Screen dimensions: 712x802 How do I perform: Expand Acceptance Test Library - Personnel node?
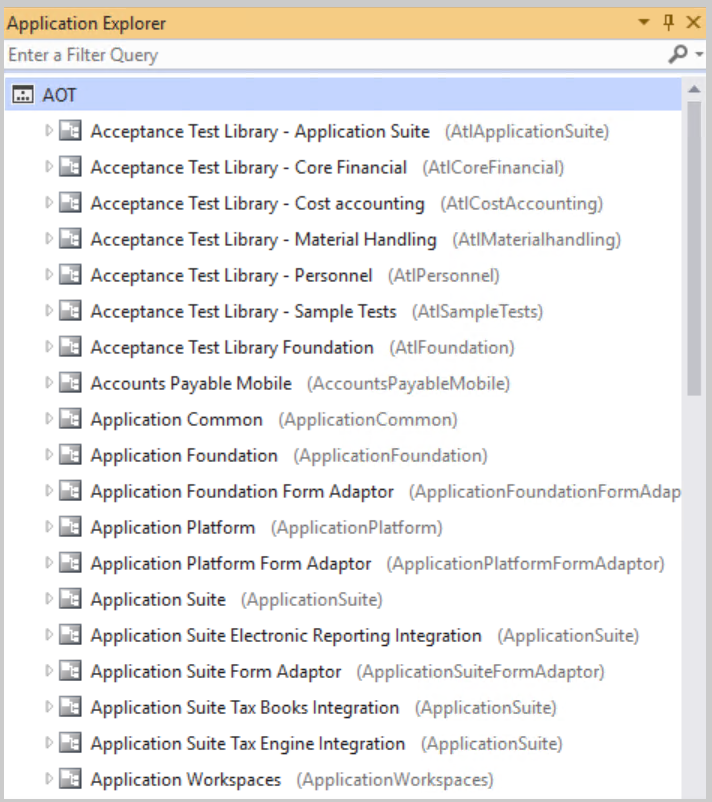point(49,275)
